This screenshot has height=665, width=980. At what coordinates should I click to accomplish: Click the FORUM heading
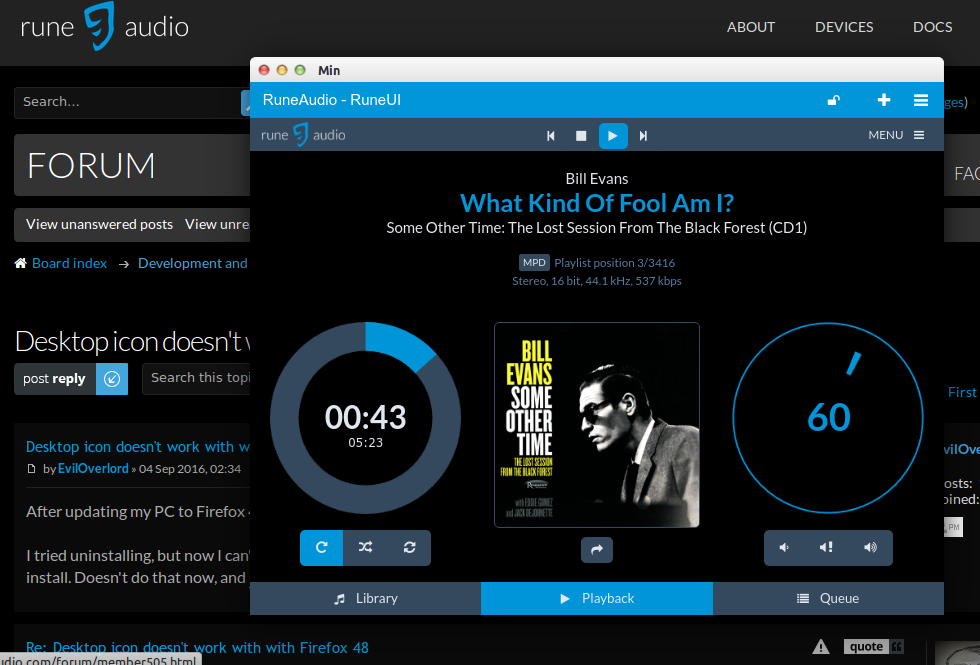pos(91,166)
